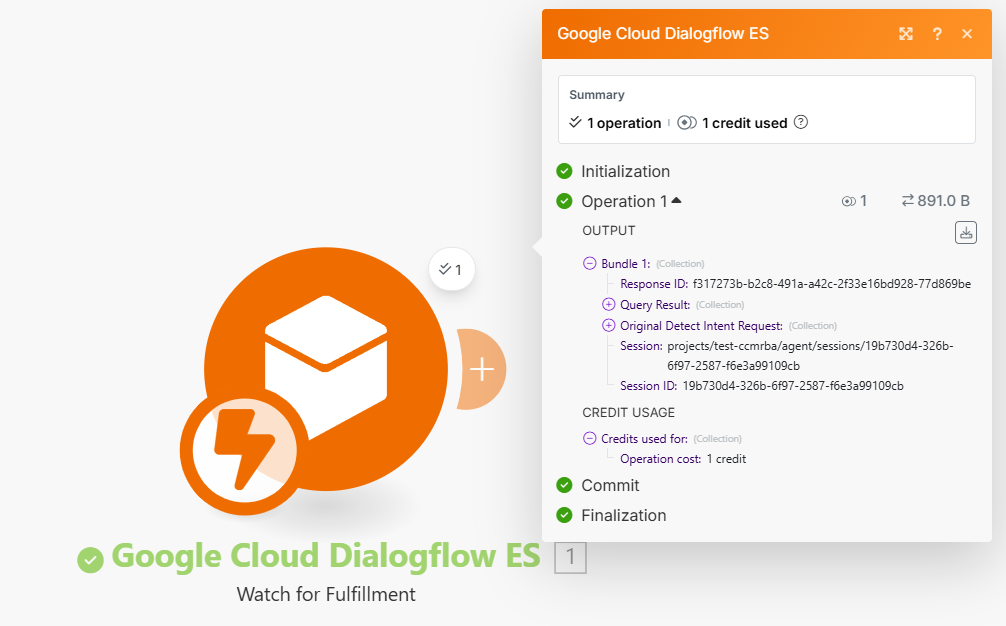The width and height of the screenshot is (1006, 626).
Task: Click the credit used info tooltip icon
Action: tap(800, 123)
